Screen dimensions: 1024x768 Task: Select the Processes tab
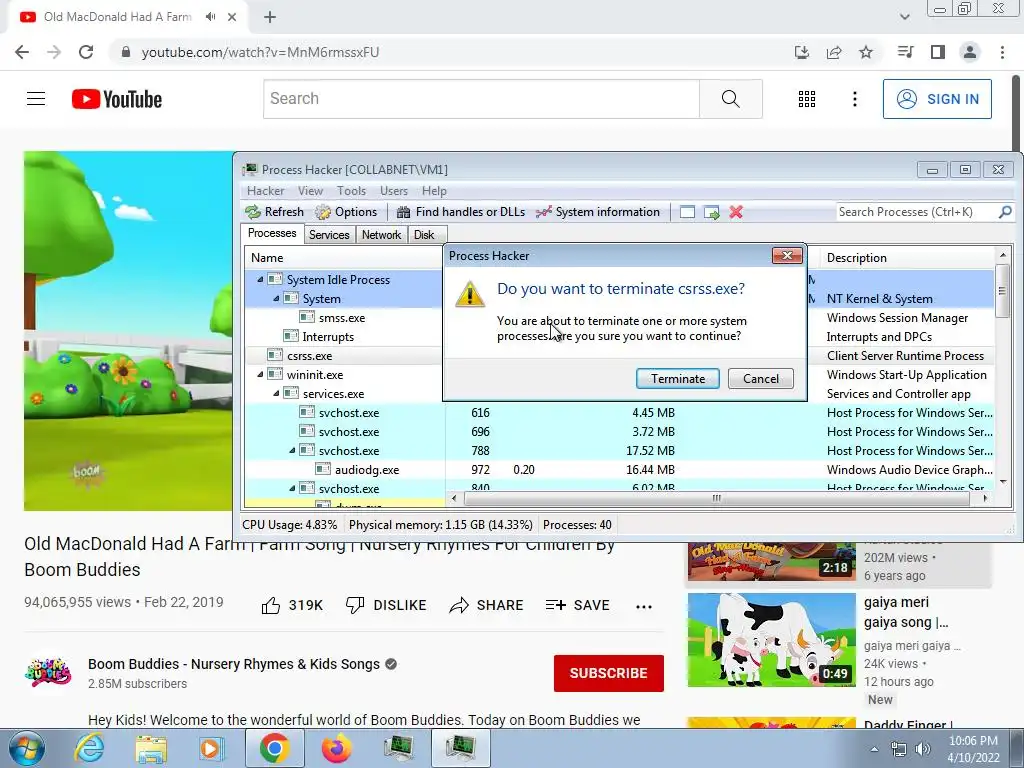point(272,233)
